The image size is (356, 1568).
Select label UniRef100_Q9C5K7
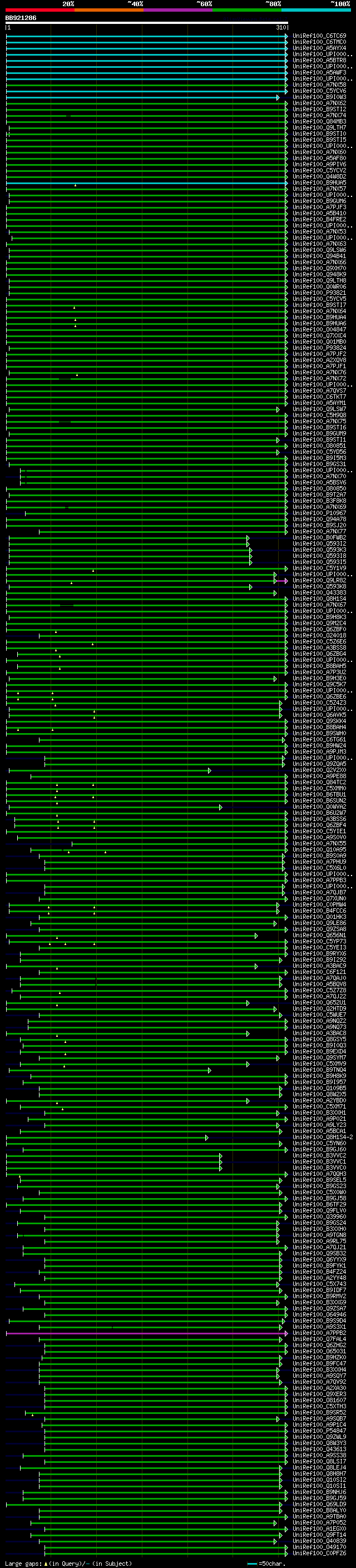click(x=319, y=684)
